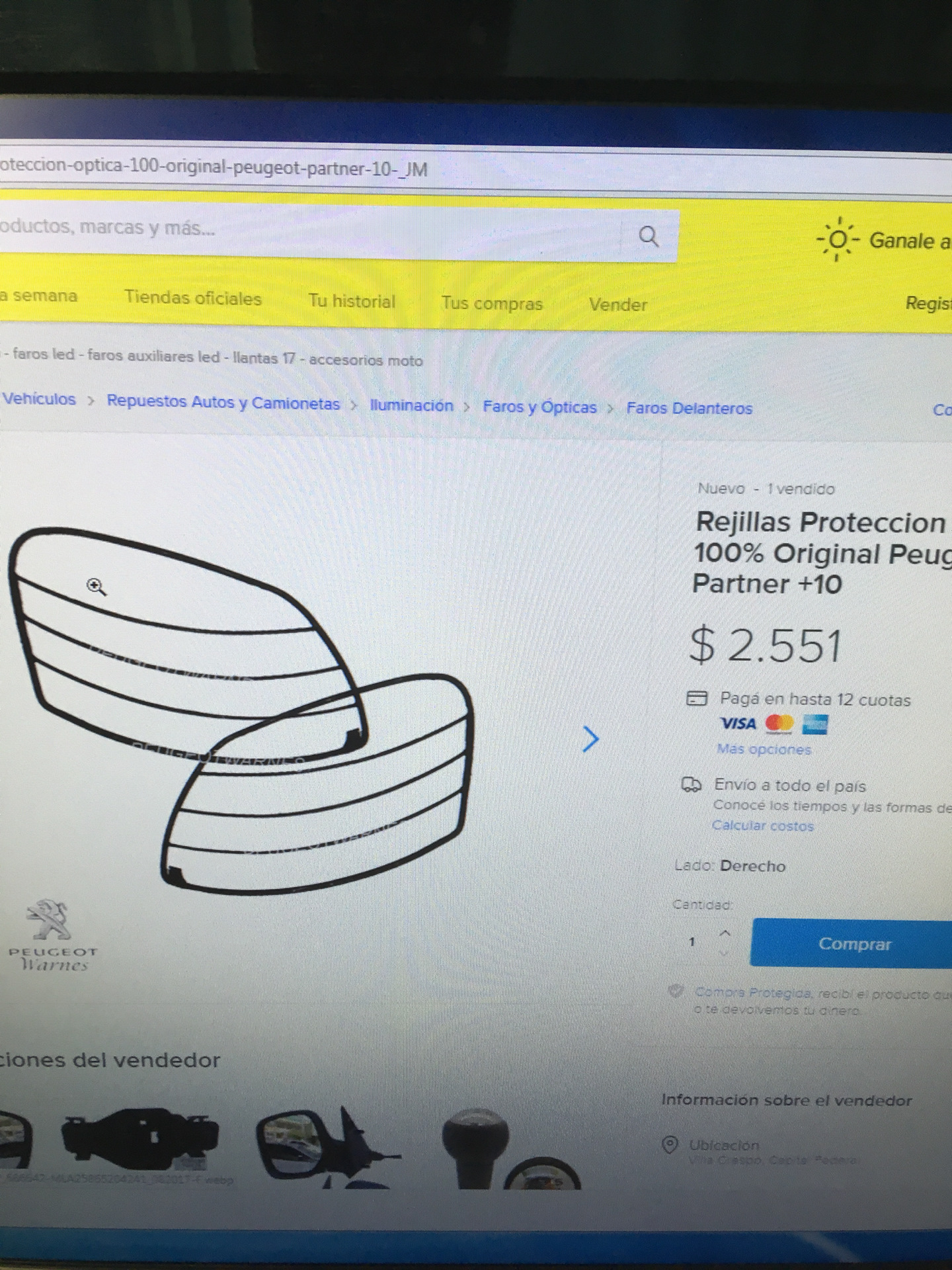The height and width of the screenshot is (1270, 952).
Task: Click the American Express logo
Action: [x=814, y=725]
